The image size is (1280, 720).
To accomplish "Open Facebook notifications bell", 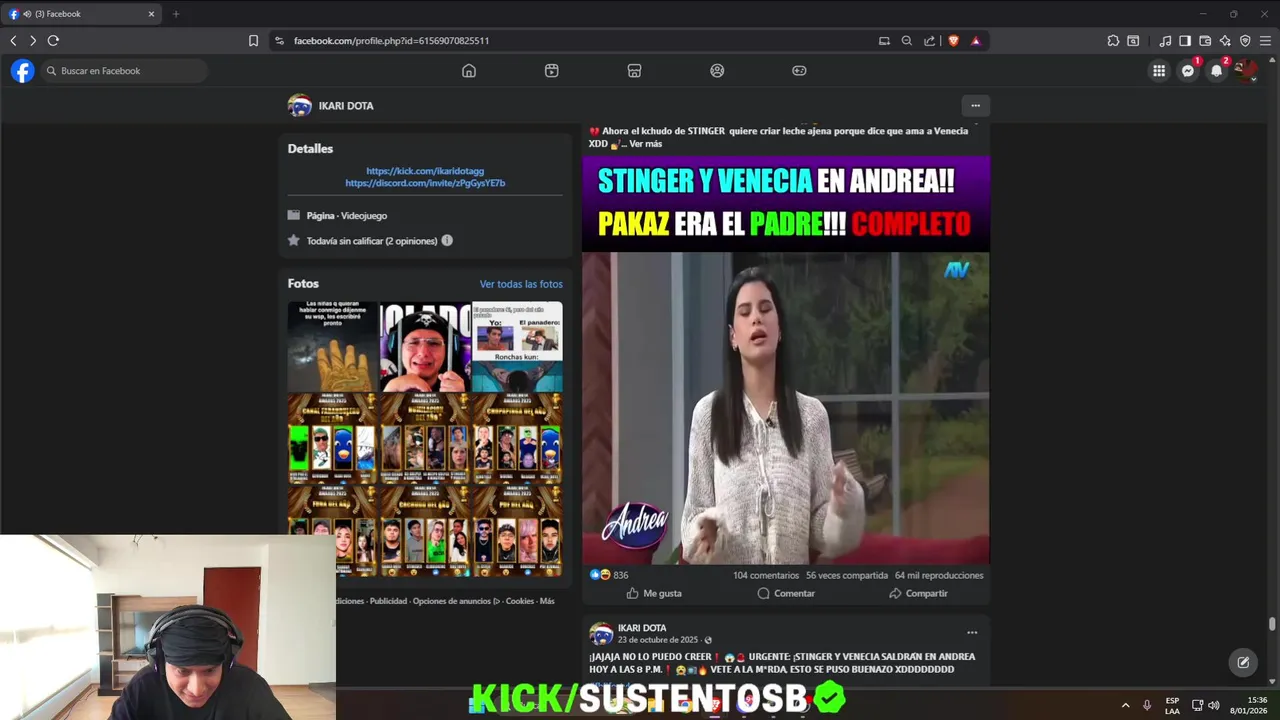I will 1216,71.
